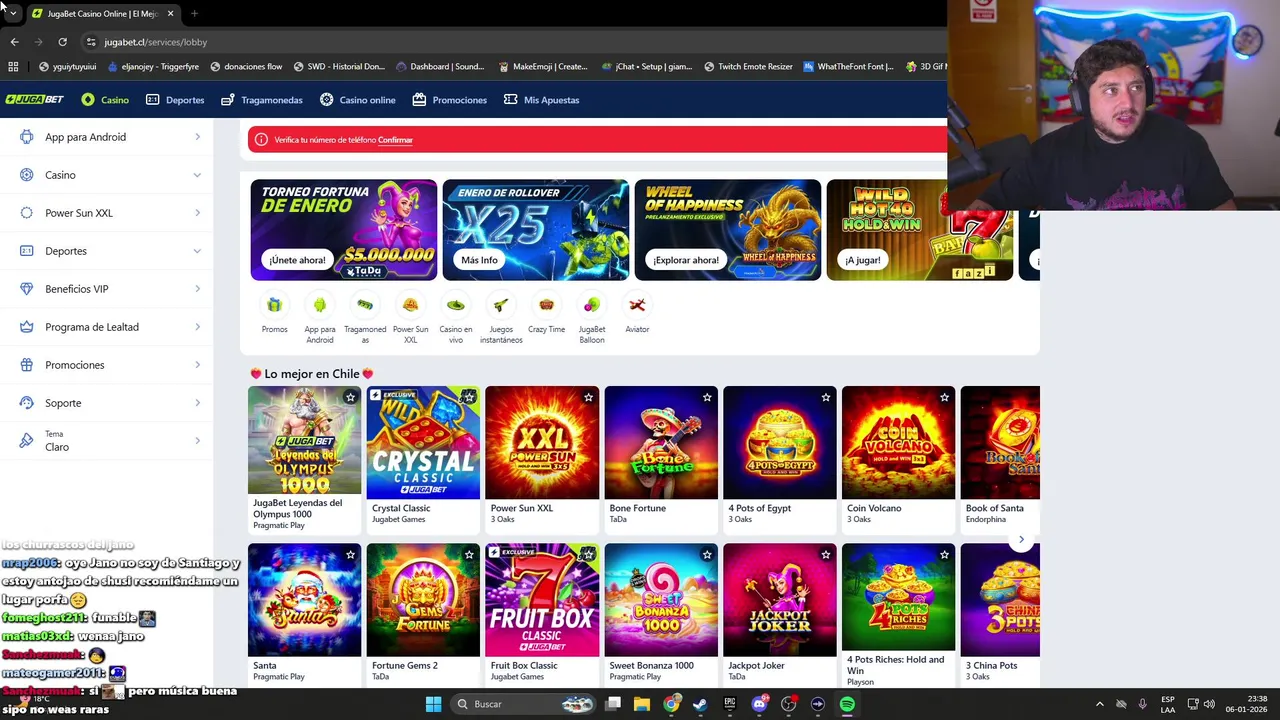Open the Juegos instantáneos category icon
The width and height of the screenshot is (1280, 720).
coord(501,305)
